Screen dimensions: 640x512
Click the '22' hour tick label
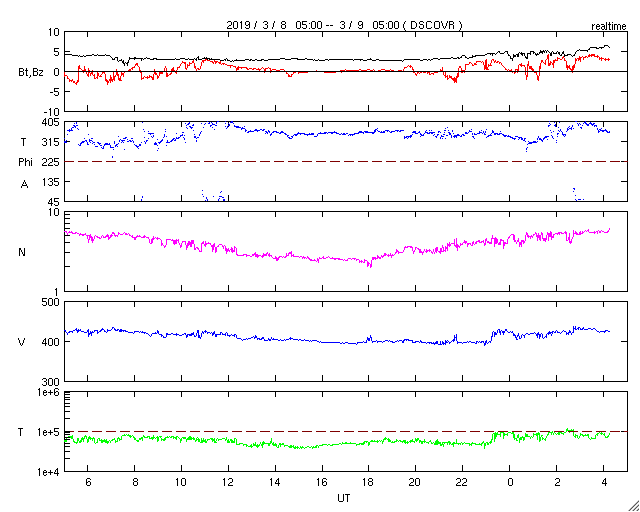point(462,482)
